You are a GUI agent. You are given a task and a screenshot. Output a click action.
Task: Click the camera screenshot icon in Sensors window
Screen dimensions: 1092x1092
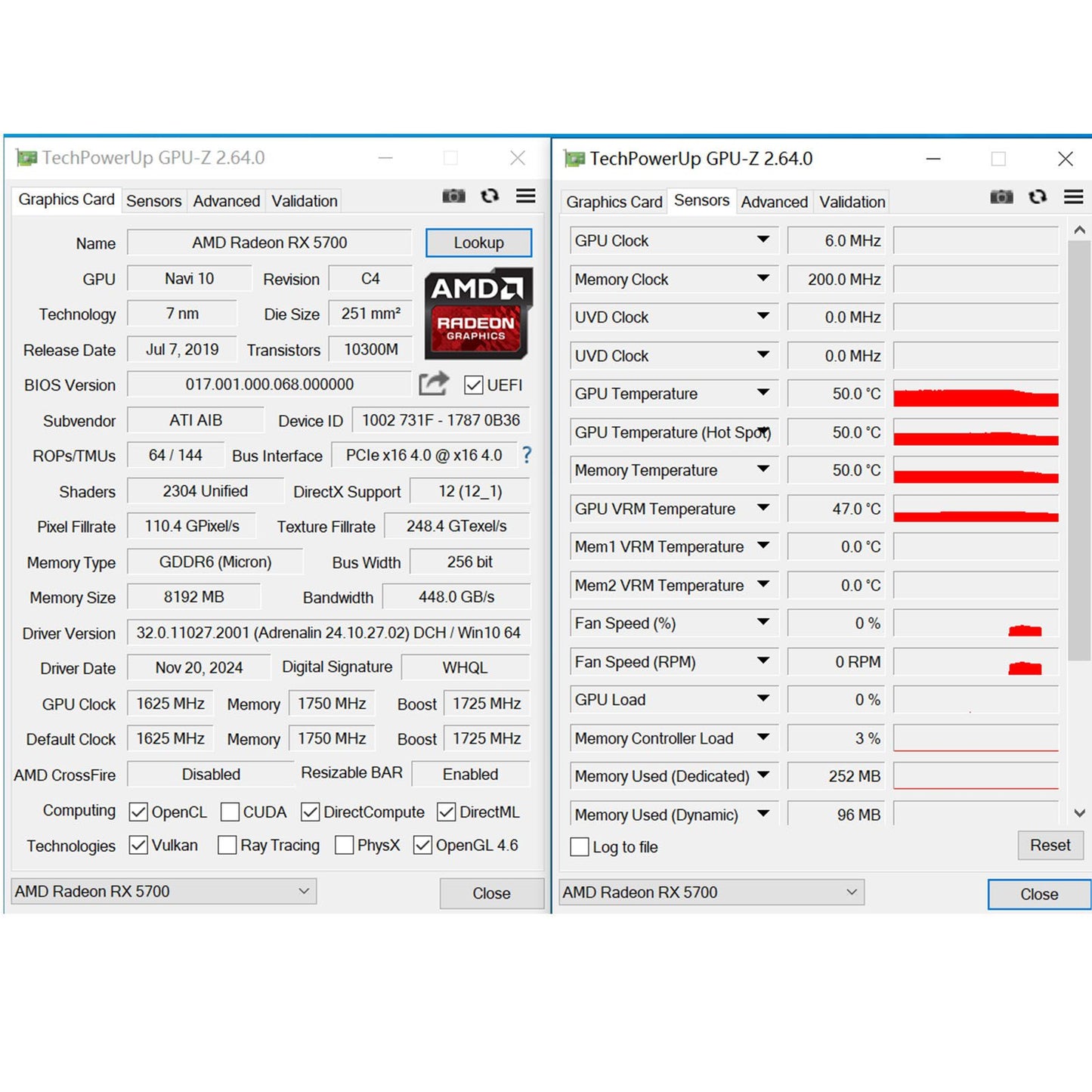pos(1001,197)
